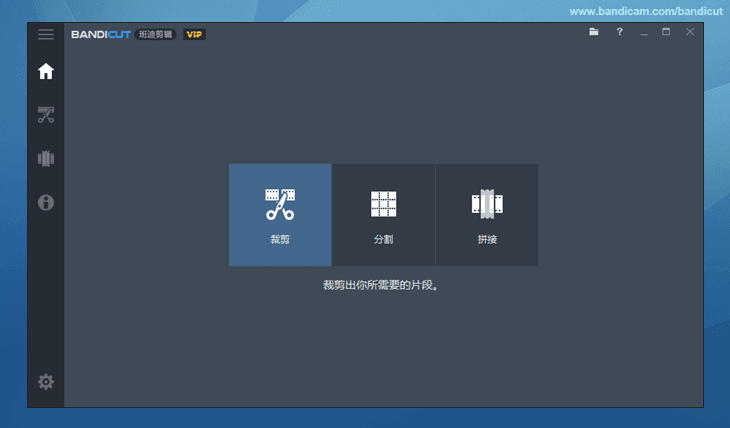
Task: Open the hamburger menu in the sidebar
Action: (46, 34)
